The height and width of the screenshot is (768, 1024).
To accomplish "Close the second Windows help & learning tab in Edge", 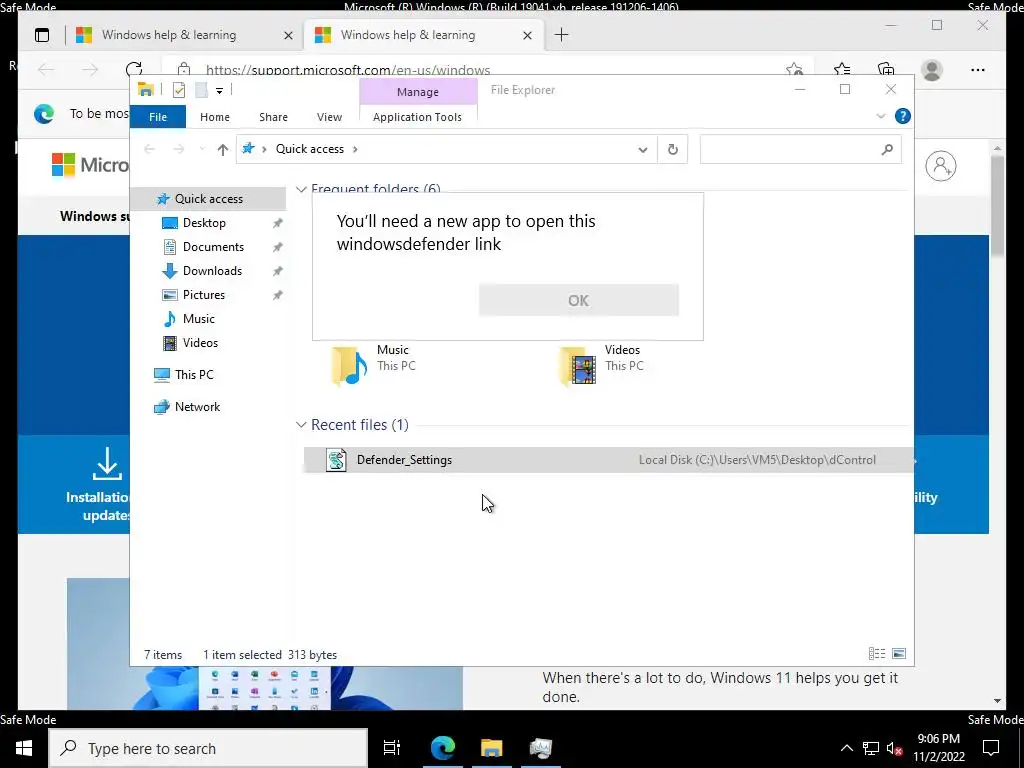I will pos(527,35).
